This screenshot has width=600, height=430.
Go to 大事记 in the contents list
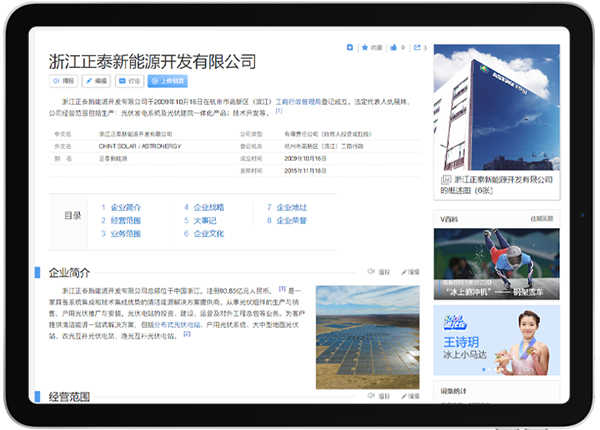point(204,221)
